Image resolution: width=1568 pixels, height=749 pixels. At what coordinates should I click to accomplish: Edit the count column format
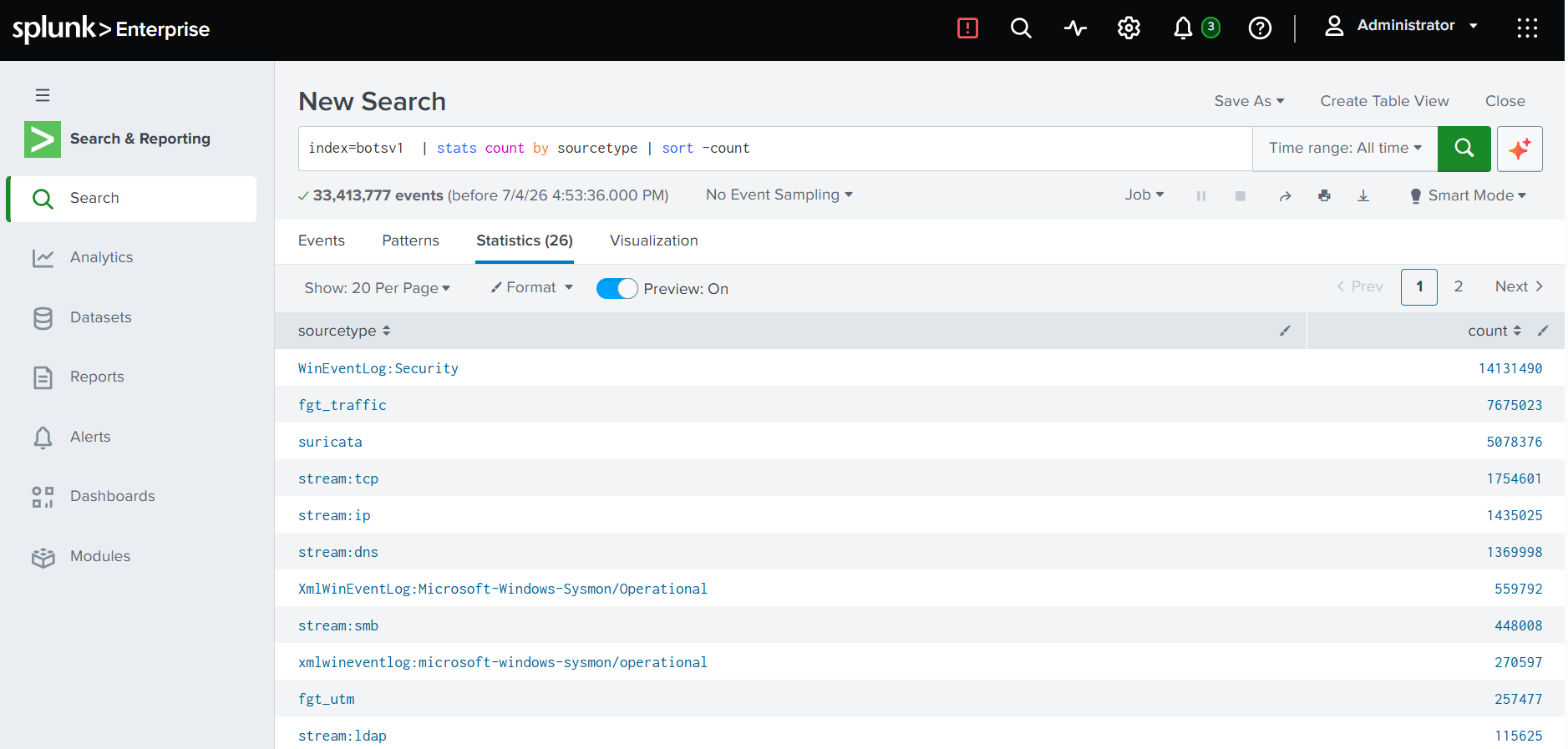pyautogui.click(x=1543, y=331)
